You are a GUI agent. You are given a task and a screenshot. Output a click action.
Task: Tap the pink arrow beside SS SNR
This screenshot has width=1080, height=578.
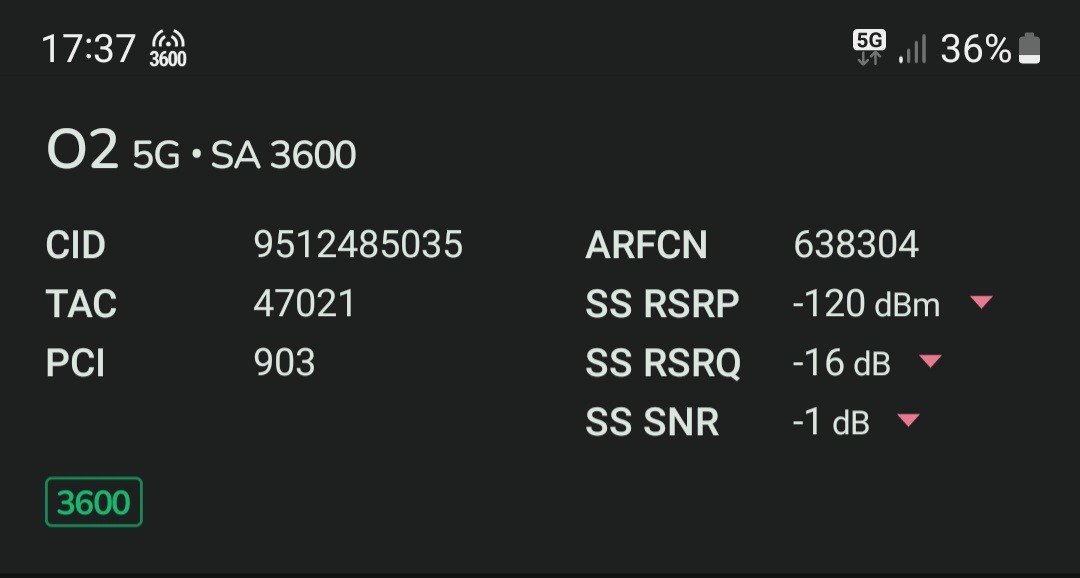pos(907,420)
